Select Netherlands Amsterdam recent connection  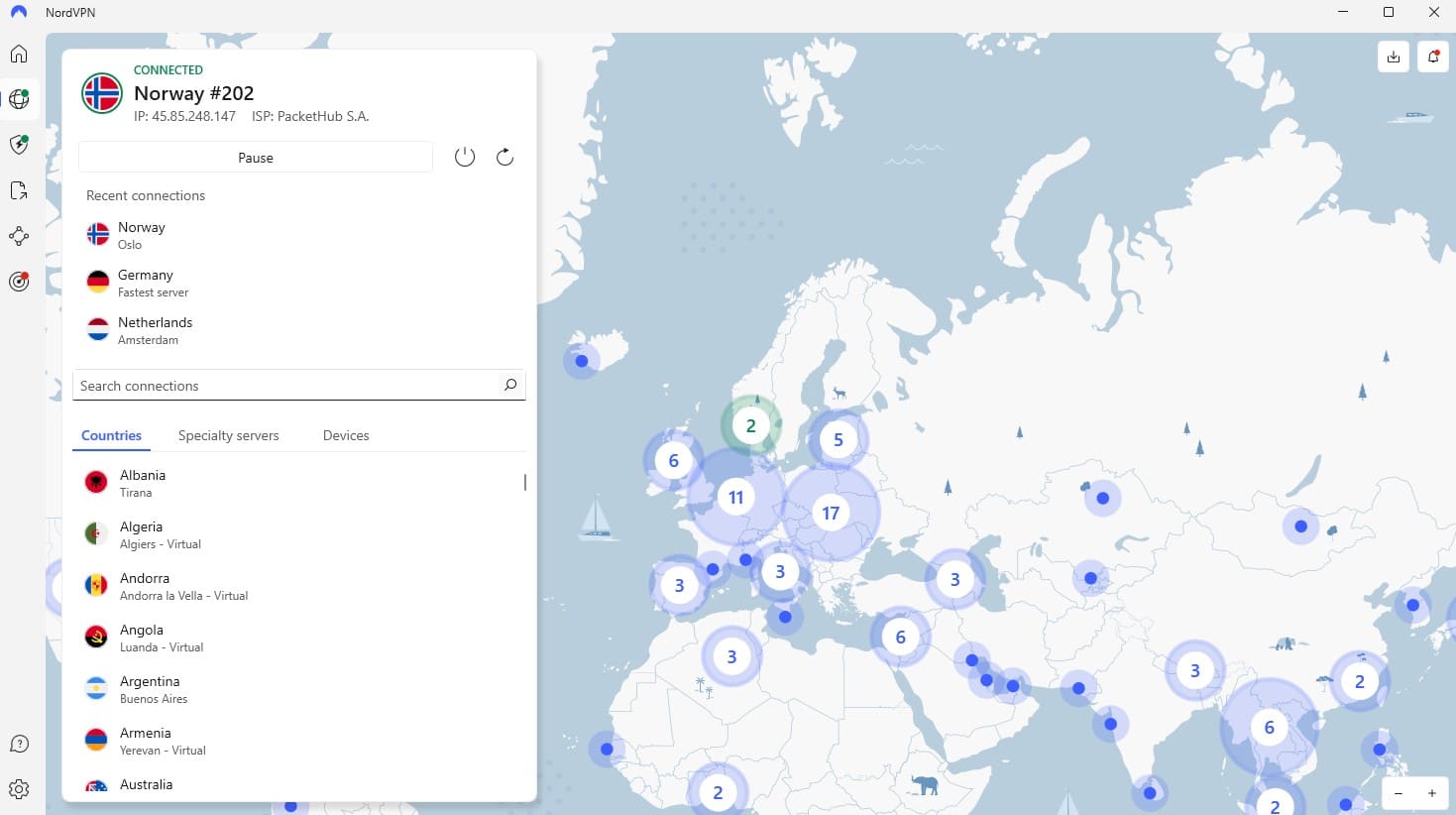pos(298,330)
